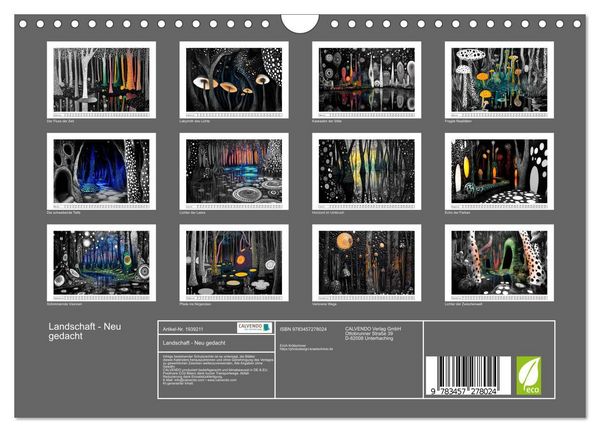Open the yellow stepping-stones forest thumbnail
This screenshot has width=600, height=432.
pyautogui.click(x=234, y=263)
